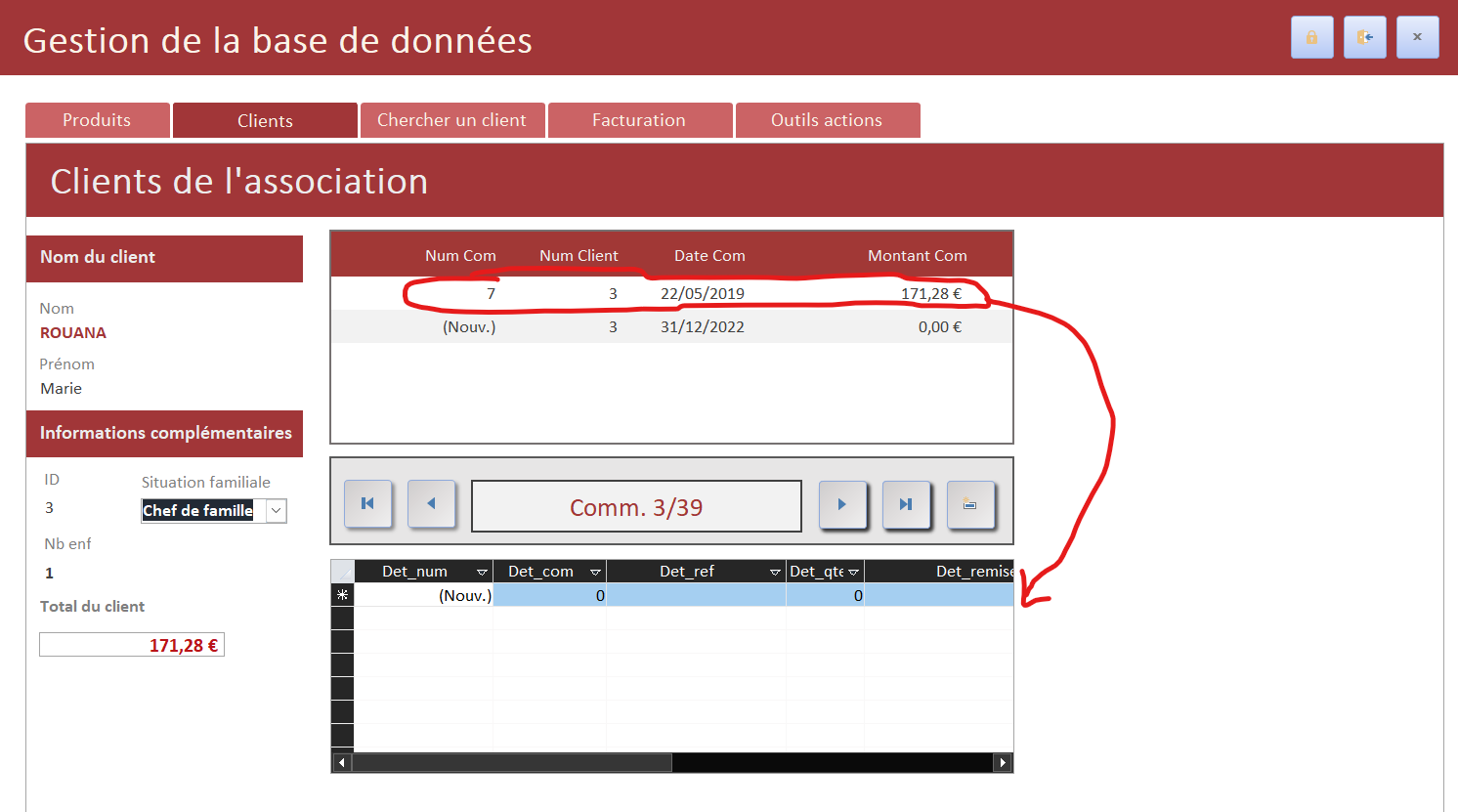
Task: Click the Det_qte cell with 0
Action: point(826,595)
